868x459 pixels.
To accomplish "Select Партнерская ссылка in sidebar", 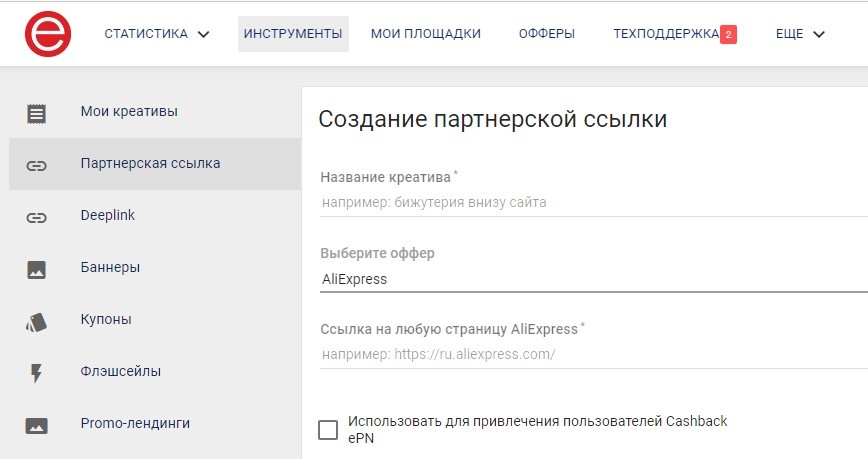I will [x=155, y=164].
